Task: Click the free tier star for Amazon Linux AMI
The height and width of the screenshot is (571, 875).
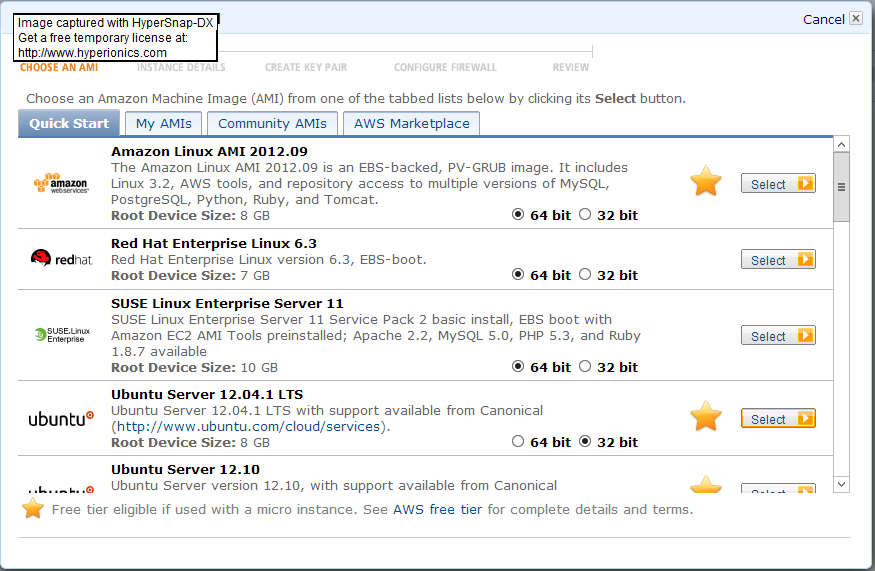Action: [x=706, y=181]
